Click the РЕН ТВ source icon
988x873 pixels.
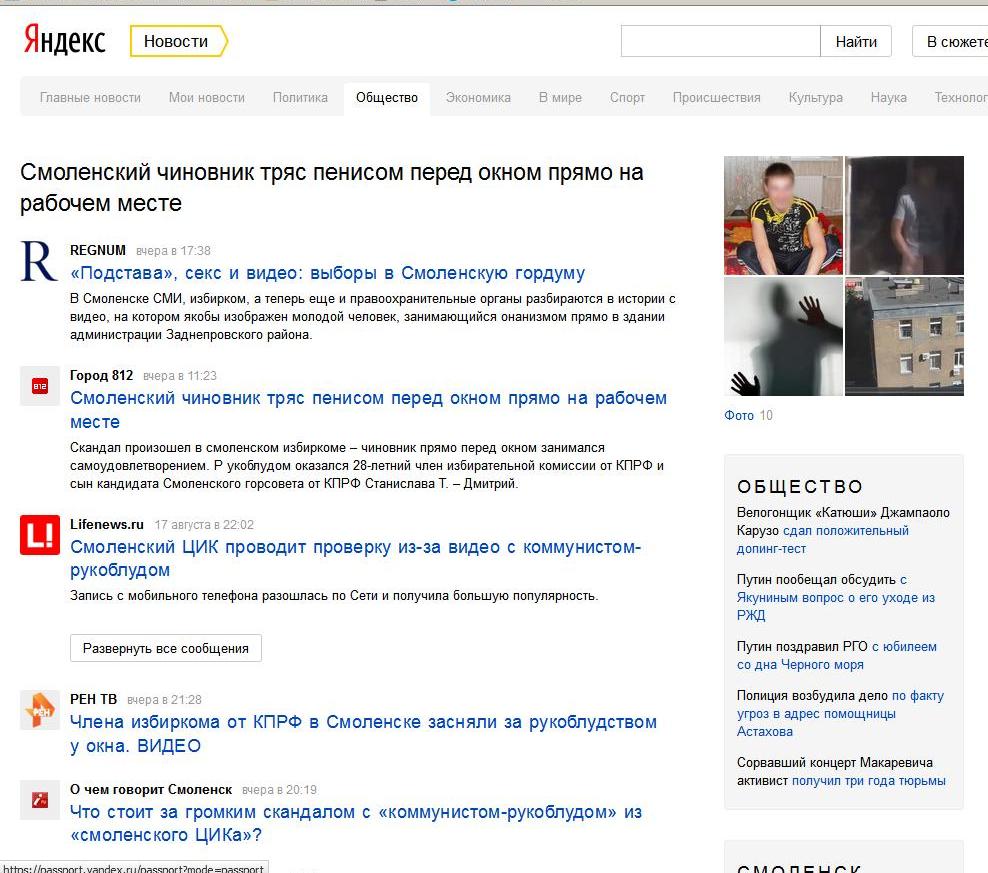click(40, 710)
